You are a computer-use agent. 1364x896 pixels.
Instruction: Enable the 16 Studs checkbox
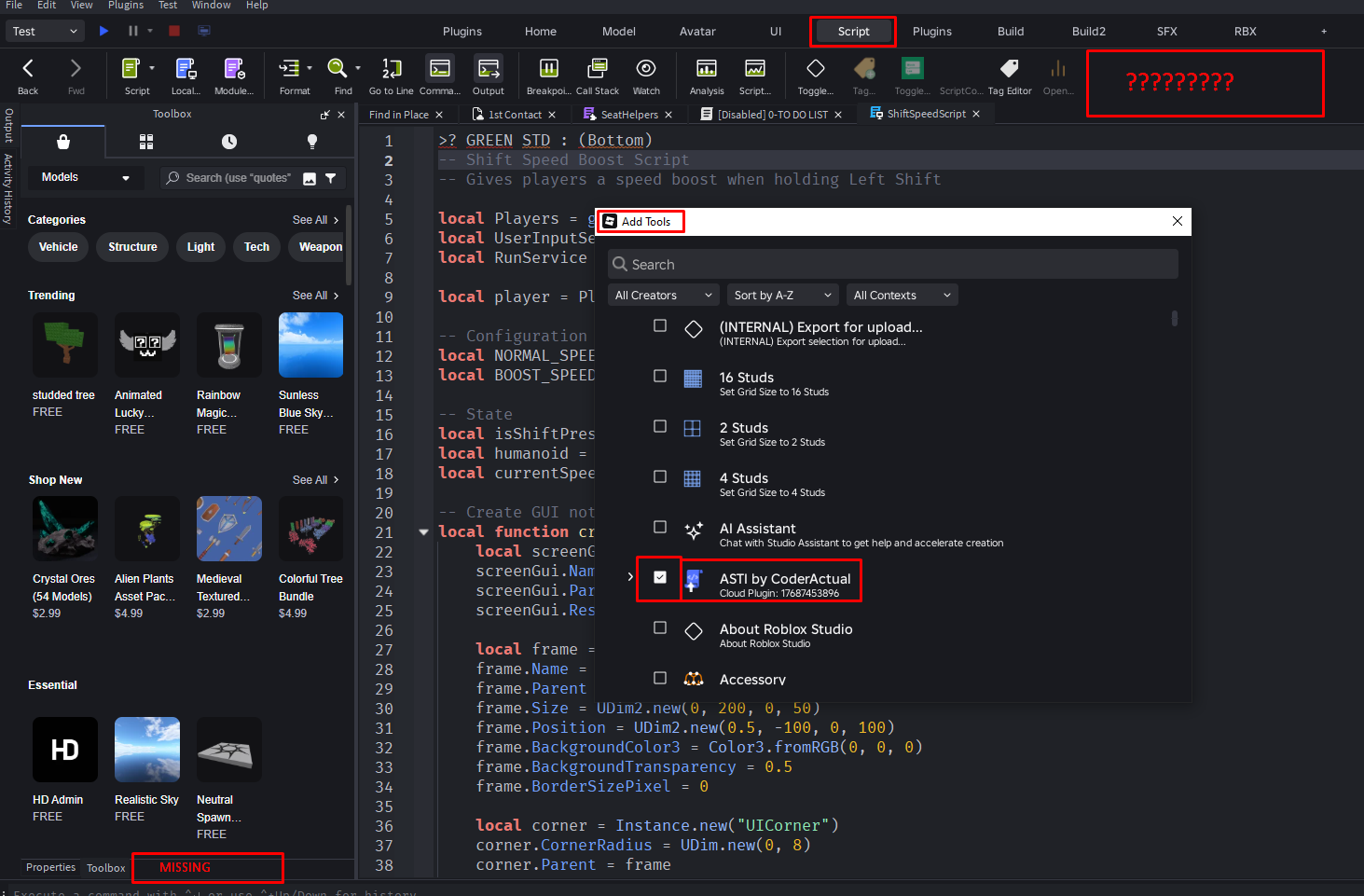pos(660,376)
